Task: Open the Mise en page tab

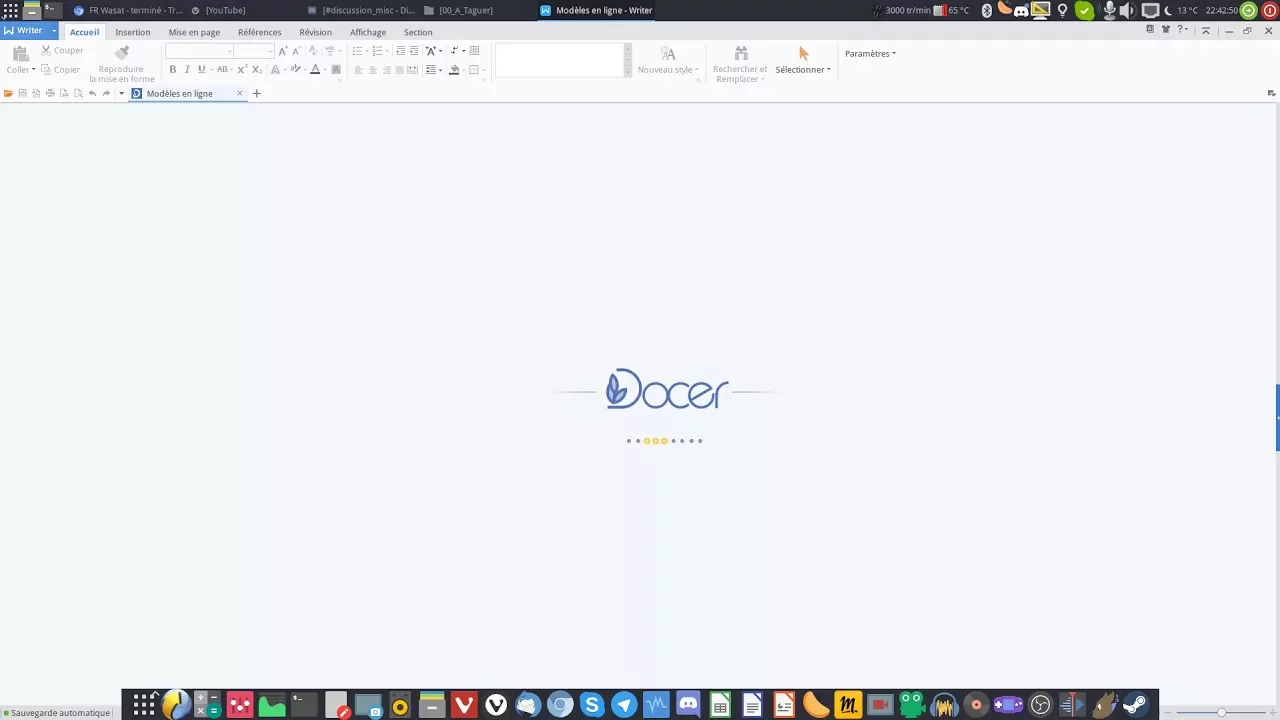Action: point(194,32)
